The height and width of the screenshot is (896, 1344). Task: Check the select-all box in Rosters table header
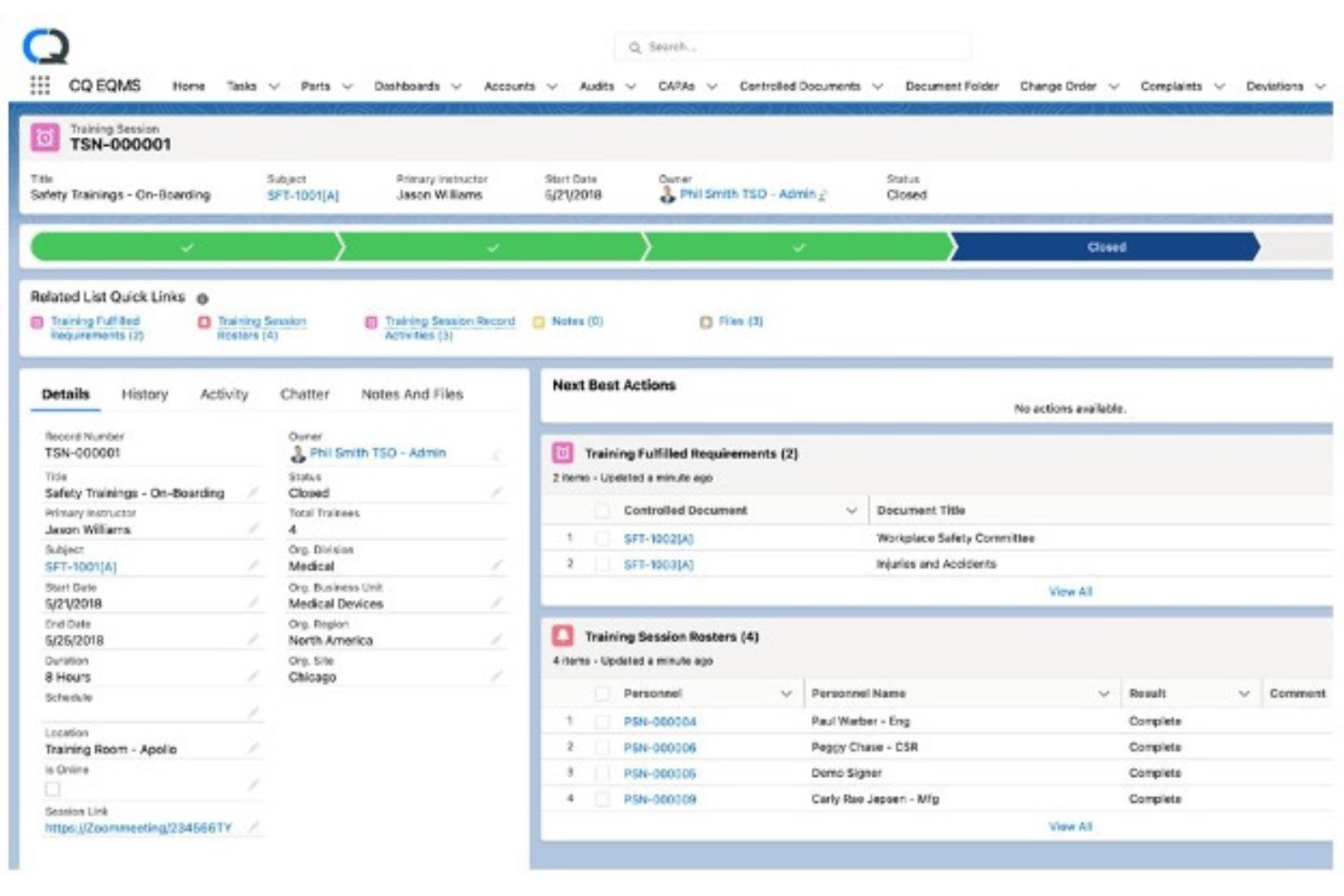(x=601, y=694)
